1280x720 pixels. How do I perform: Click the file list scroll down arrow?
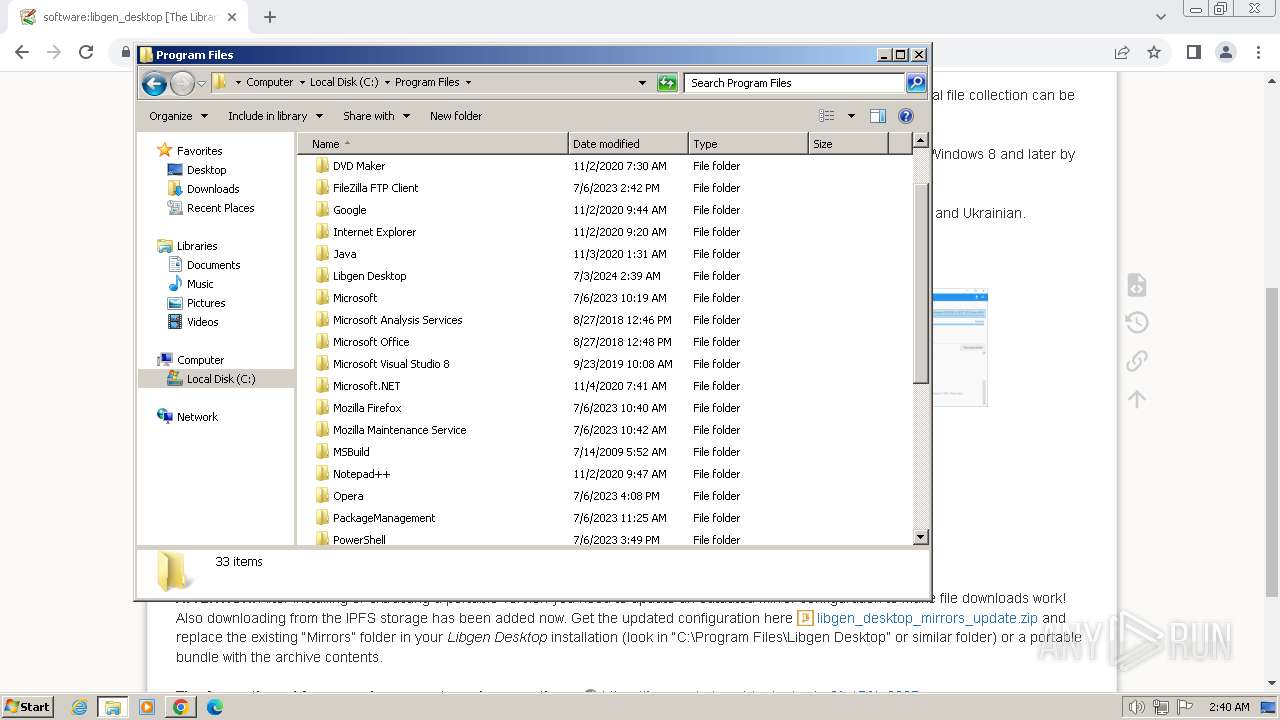921,538
